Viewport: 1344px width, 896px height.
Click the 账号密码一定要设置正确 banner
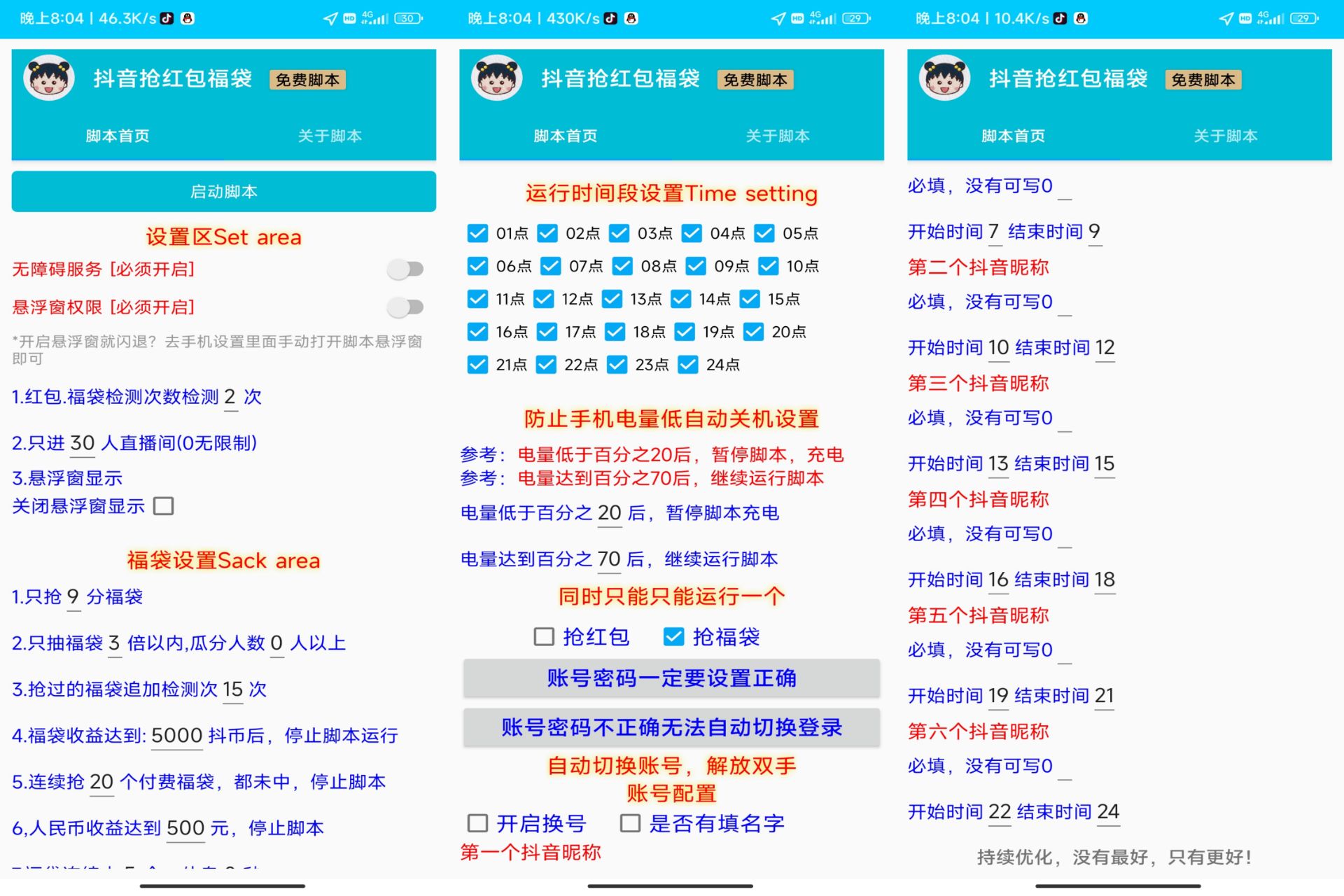(671, 678)
